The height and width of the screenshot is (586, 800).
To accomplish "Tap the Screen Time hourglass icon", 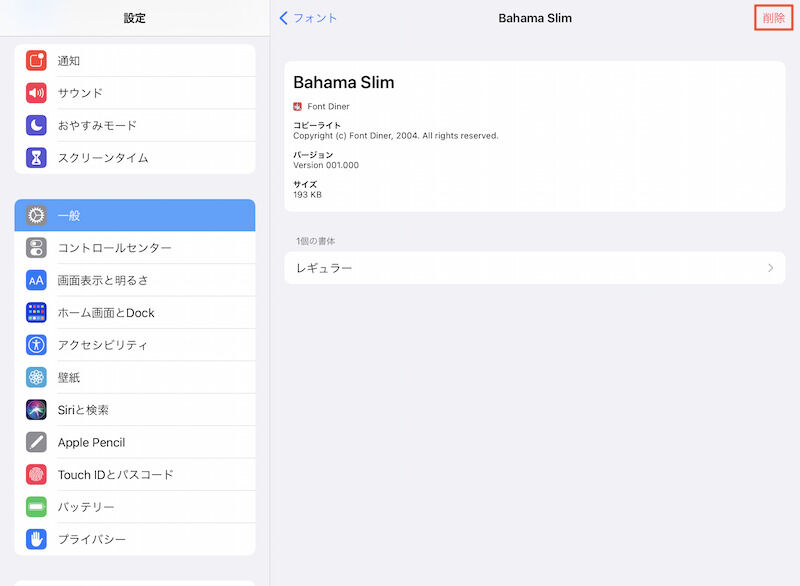I will [36, 158].
